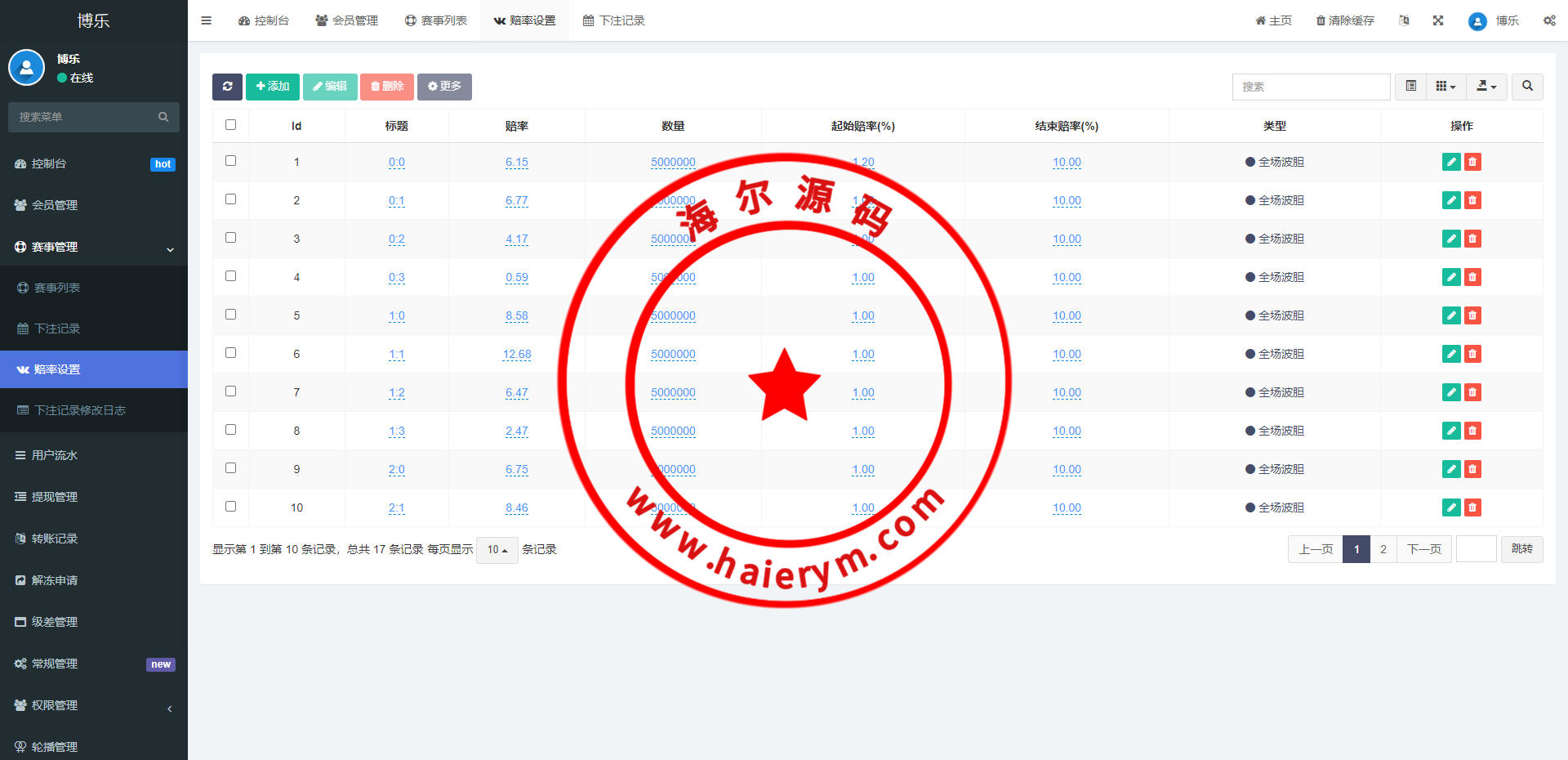Viewport: 1568px width, 760px height.
Task: Toggle table card view icon
Action: point(1410,87)
